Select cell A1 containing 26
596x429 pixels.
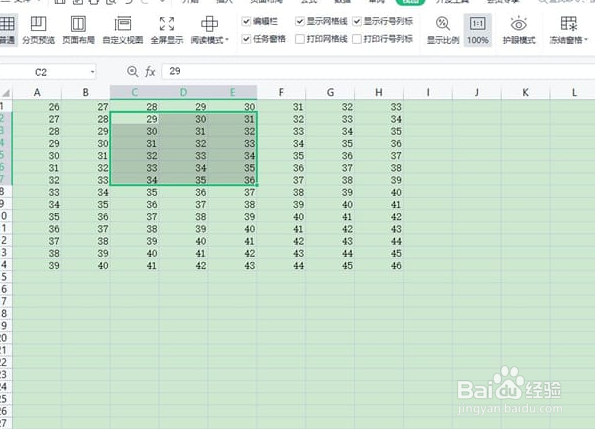pyautogui.click(x=37, y=107)
